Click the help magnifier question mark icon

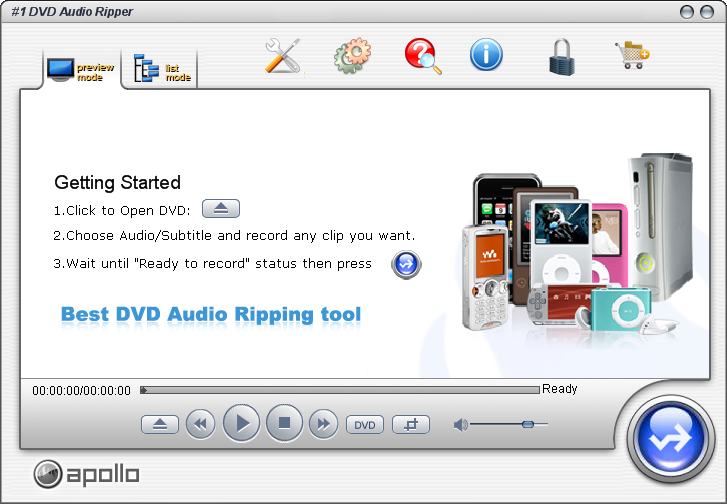point(422,55)
